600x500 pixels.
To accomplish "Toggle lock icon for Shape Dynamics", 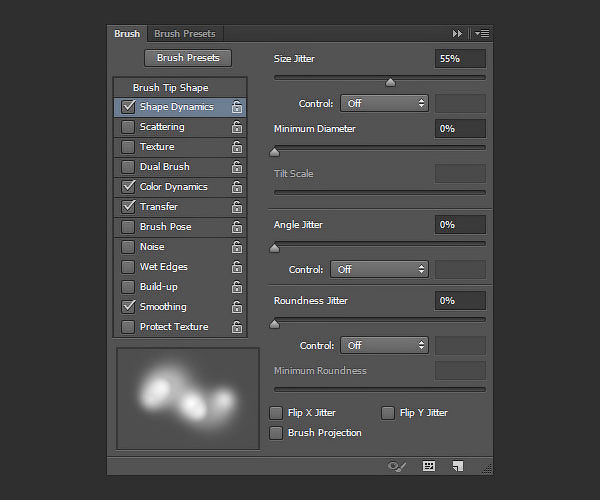I will point(237,107).
